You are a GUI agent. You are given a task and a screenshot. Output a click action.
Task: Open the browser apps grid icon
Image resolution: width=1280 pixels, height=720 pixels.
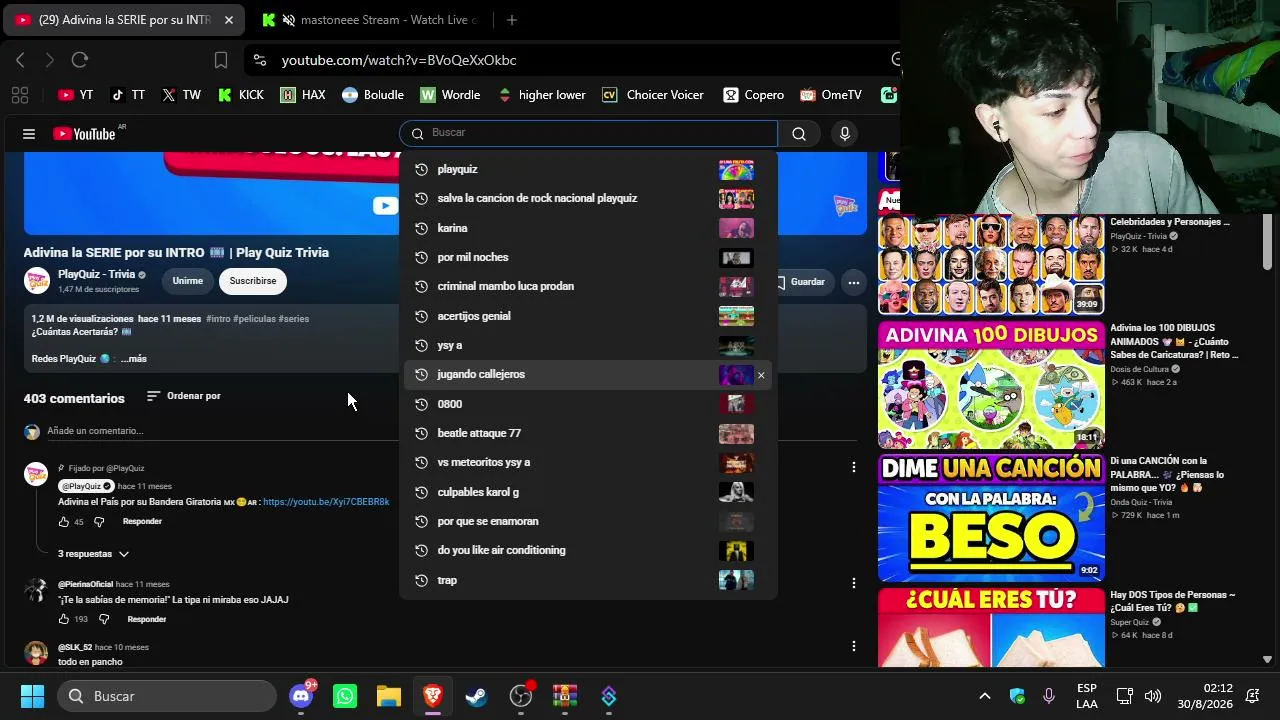click(20, 95)
